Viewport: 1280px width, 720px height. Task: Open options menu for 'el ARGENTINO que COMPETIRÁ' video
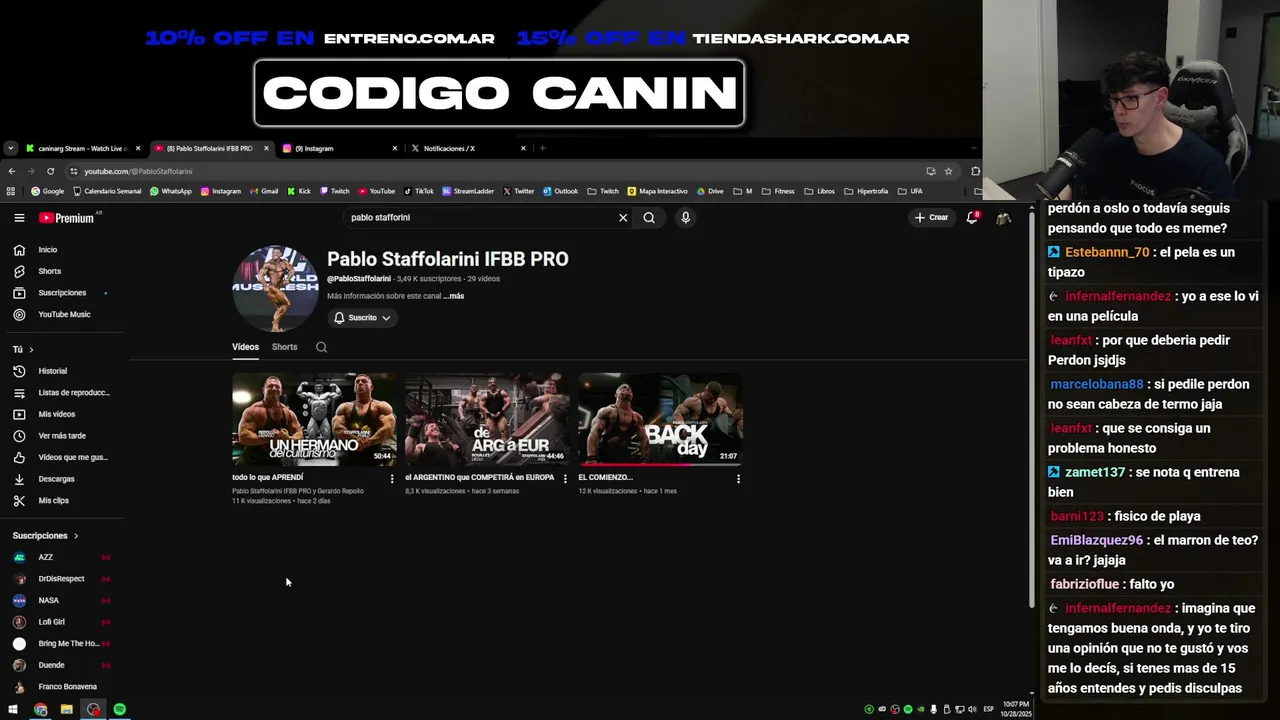[565, 479]
